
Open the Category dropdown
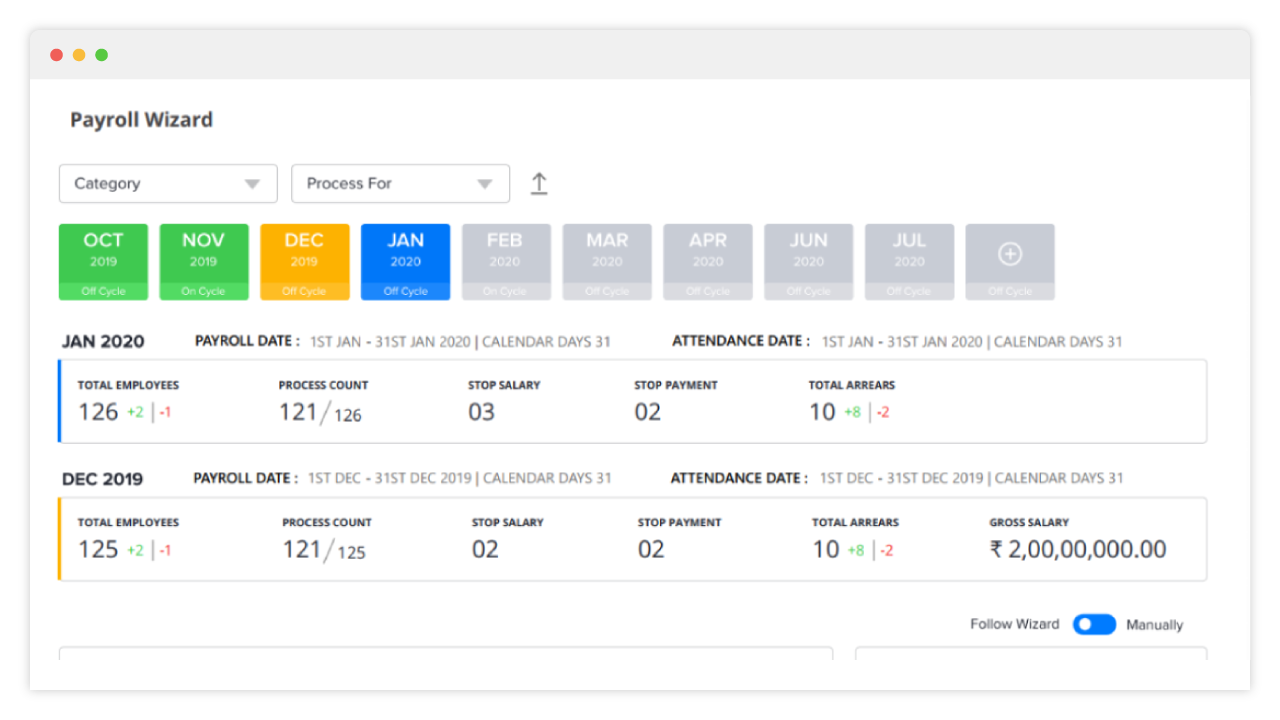click(167, 183)
